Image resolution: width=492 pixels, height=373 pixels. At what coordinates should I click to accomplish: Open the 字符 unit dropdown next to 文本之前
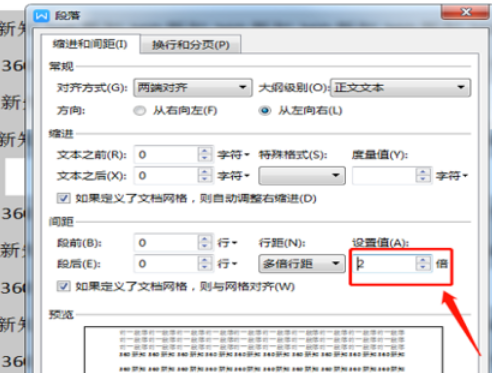233,155
